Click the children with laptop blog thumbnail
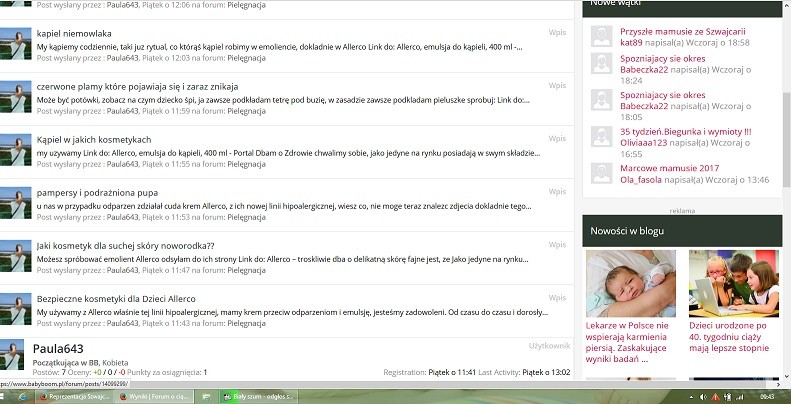 pyautogui.click(x=733, y=283)
